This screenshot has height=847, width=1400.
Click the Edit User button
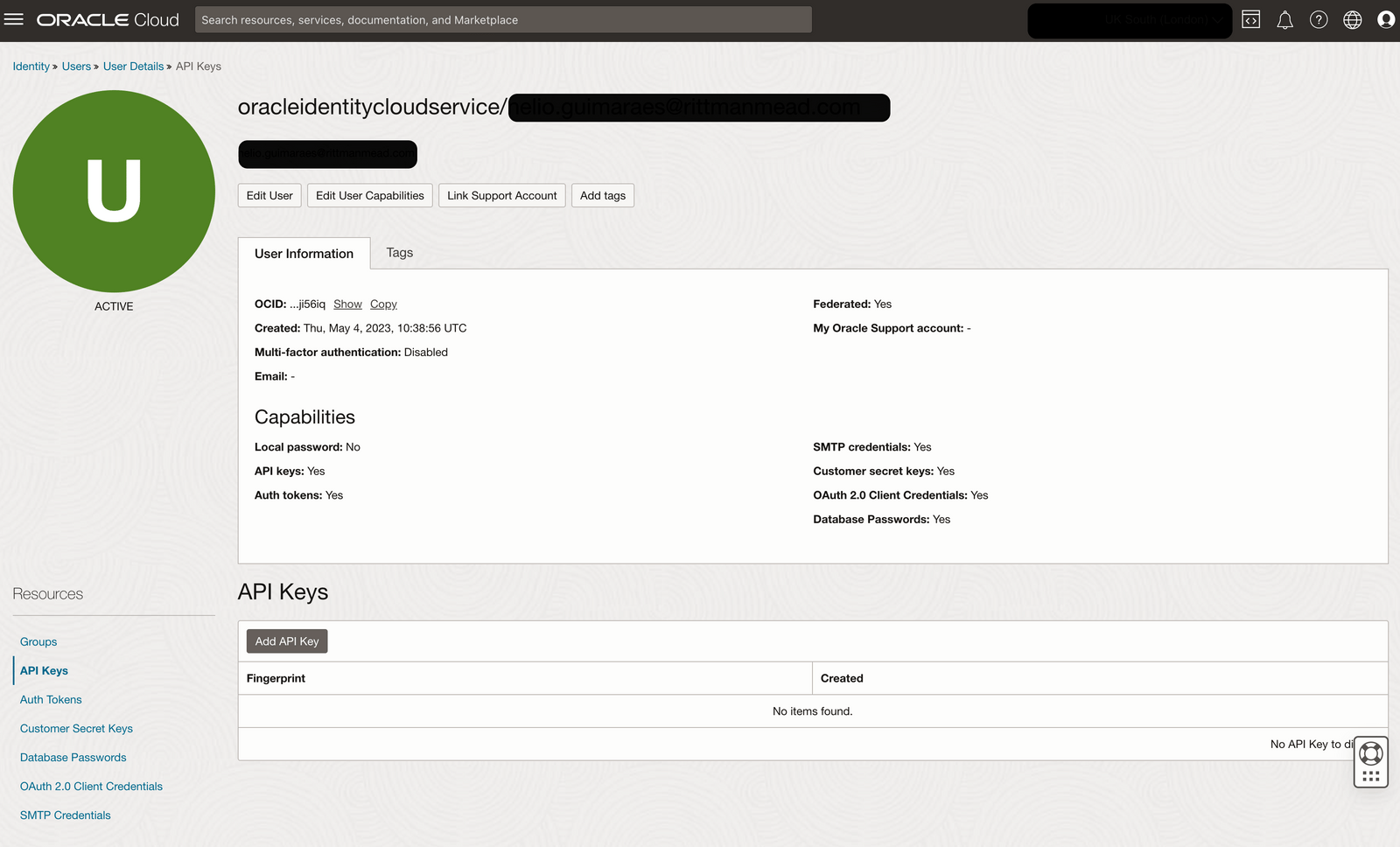click(269, 195)
